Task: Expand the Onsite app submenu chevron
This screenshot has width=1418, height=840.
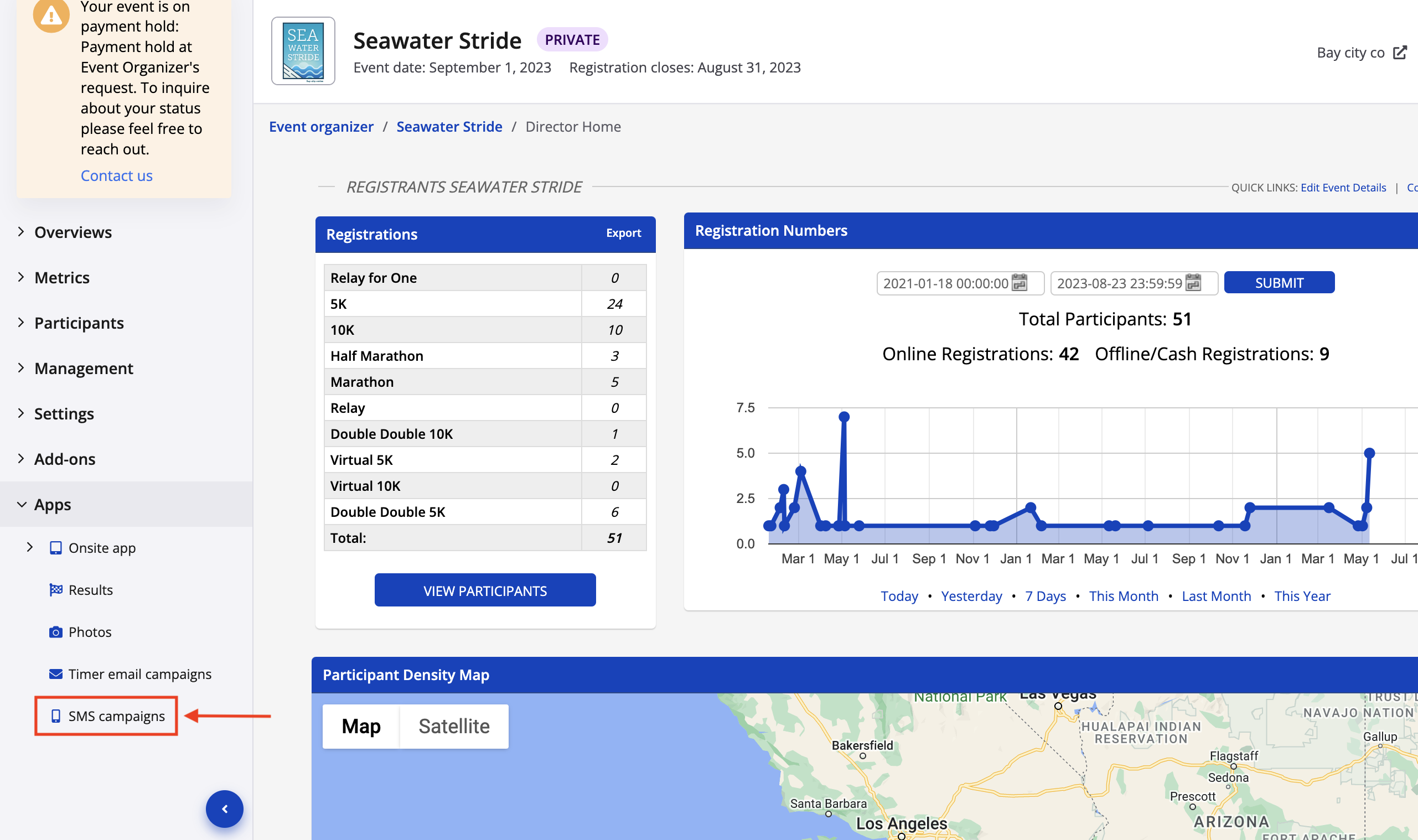Action: [30, 547]
